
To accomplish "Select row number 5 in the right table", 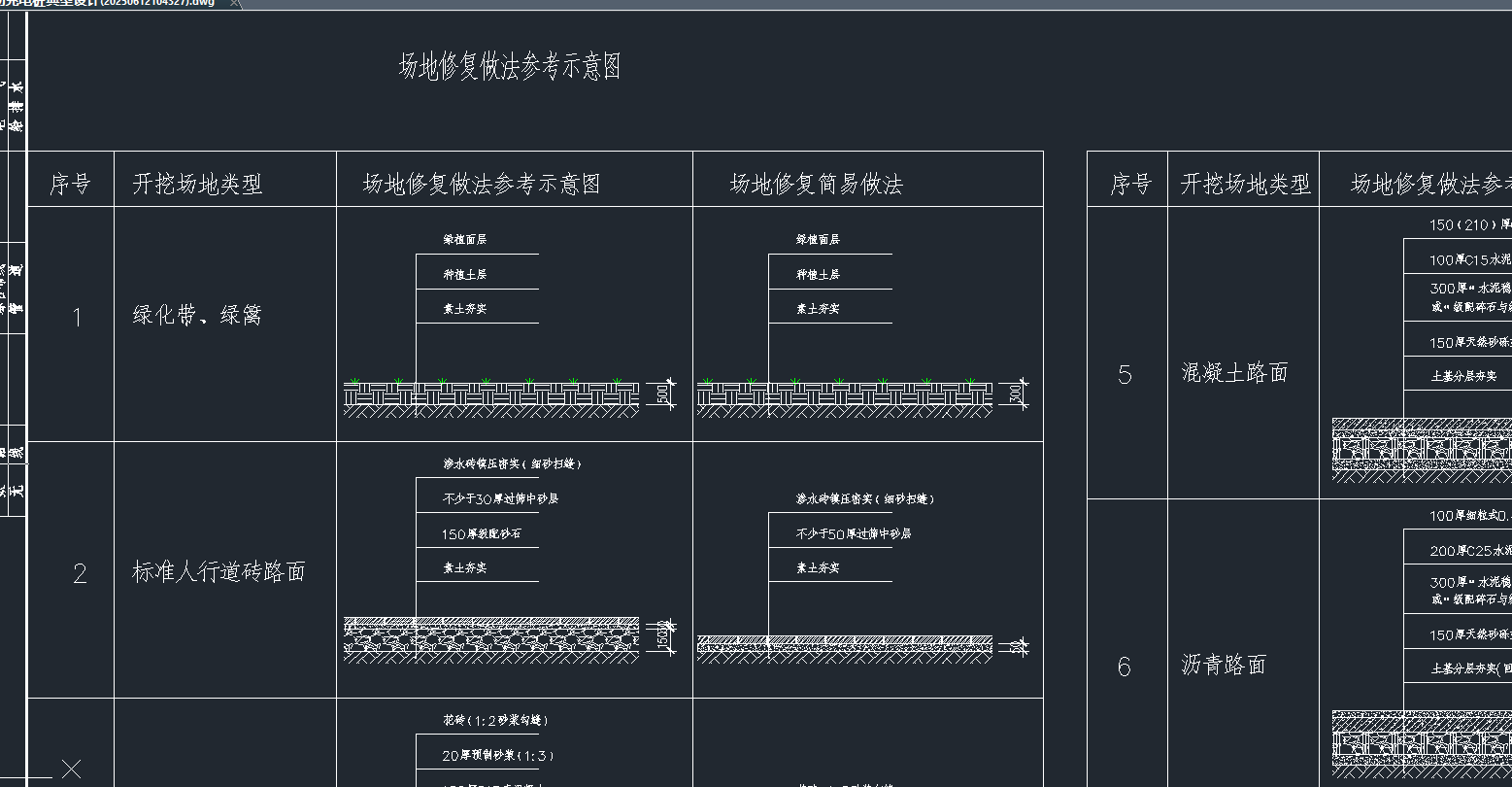I will (1125, 375).
